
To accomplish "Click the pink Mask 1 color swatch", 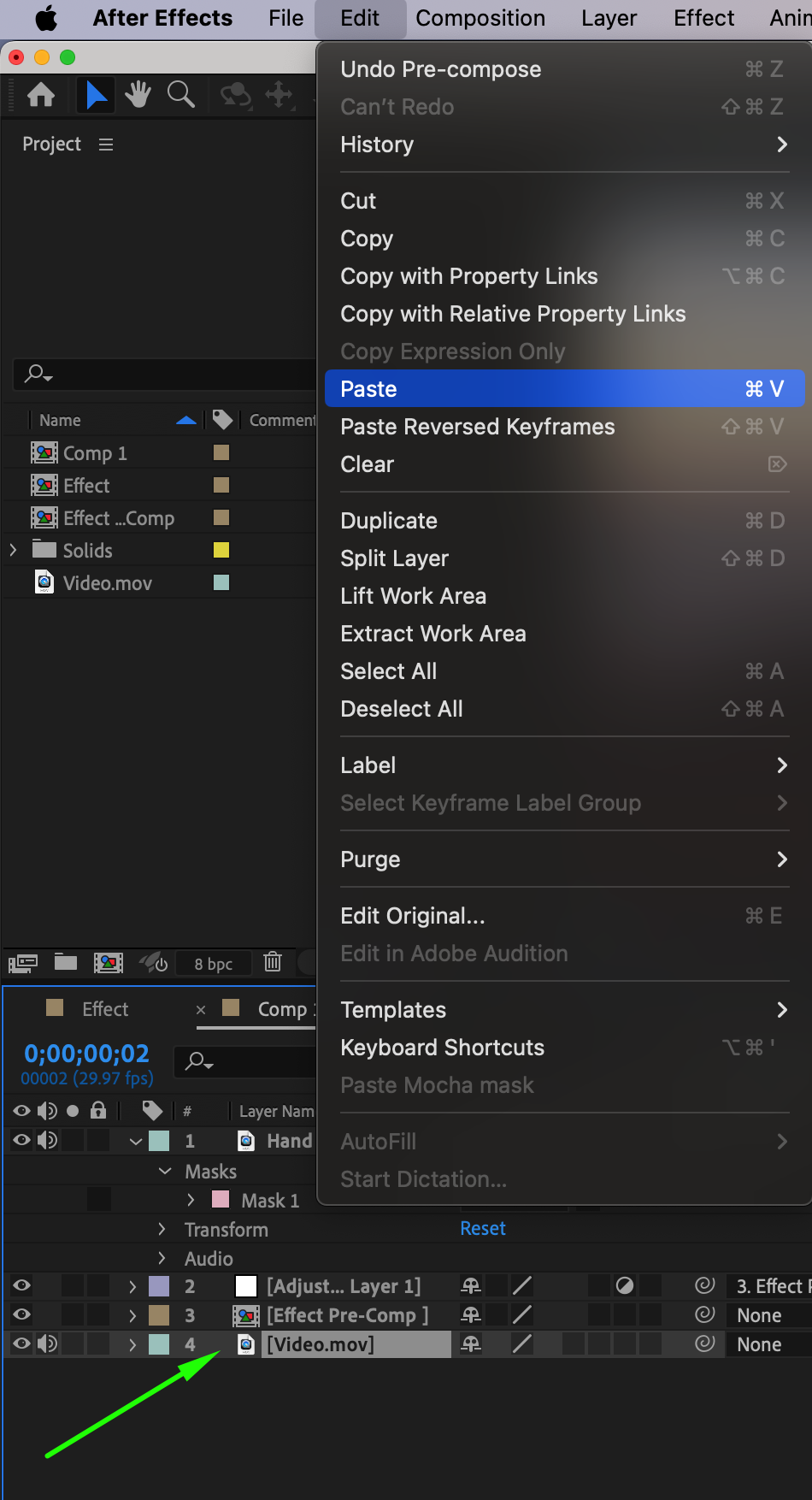I will (221, 1200).
